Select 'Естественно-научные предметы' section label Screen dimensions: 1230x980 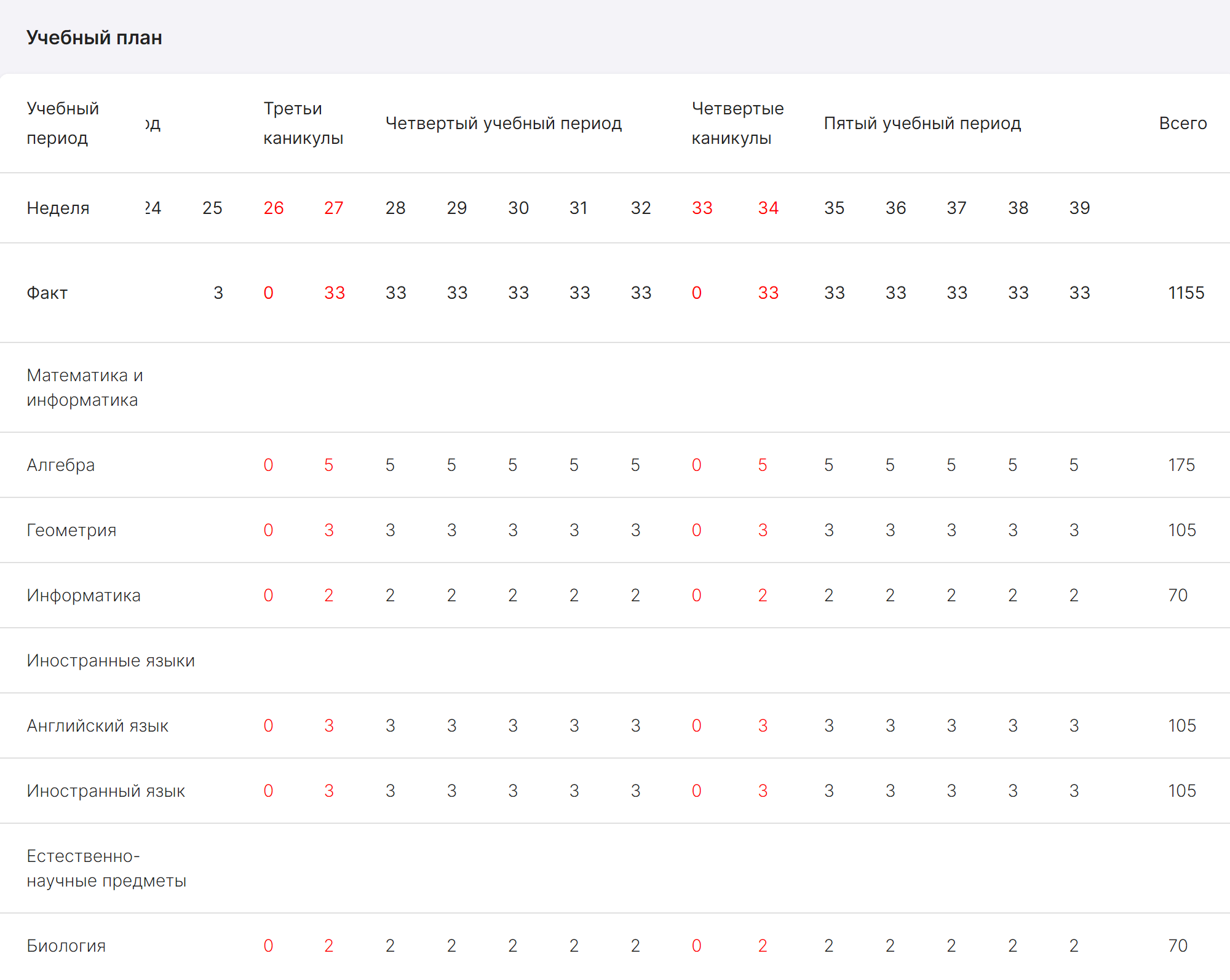coord(106,868)
